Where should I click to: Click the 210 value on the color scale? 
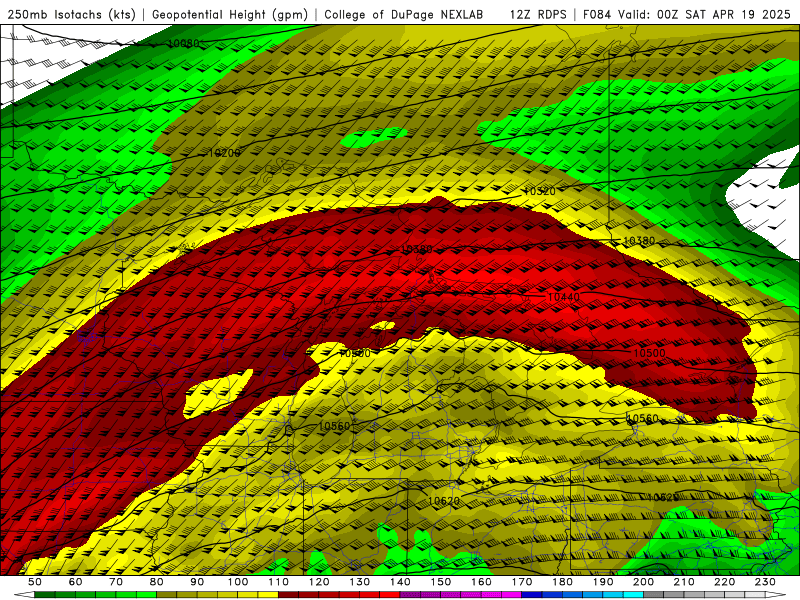(x=684, y=582)
